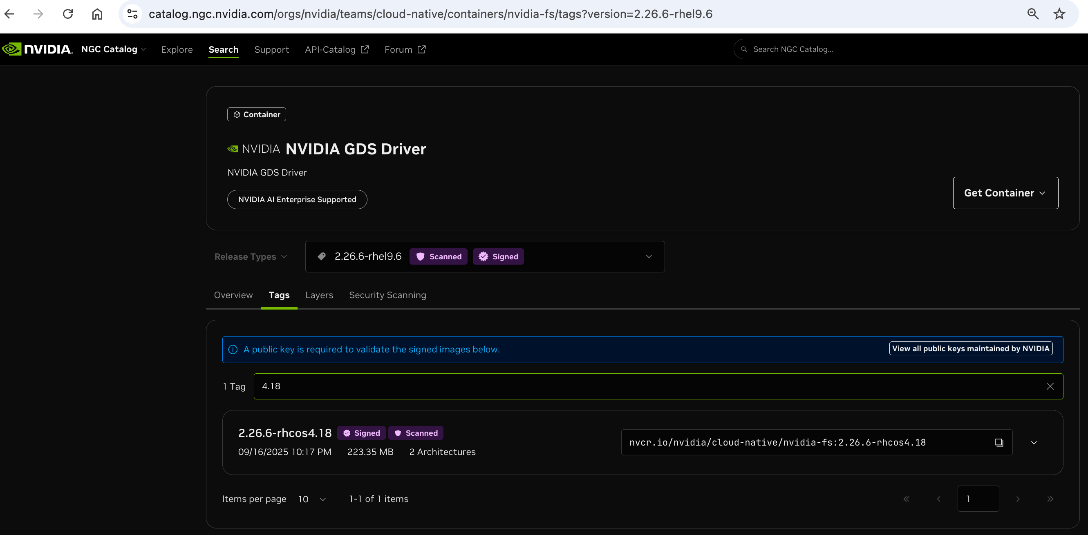Image resolution: width=1088 pixels, height=535 pixels.
Task: Click the Signed badge on 2.26.6-rhcos4.18 row
Action: (x=362, y=433)
